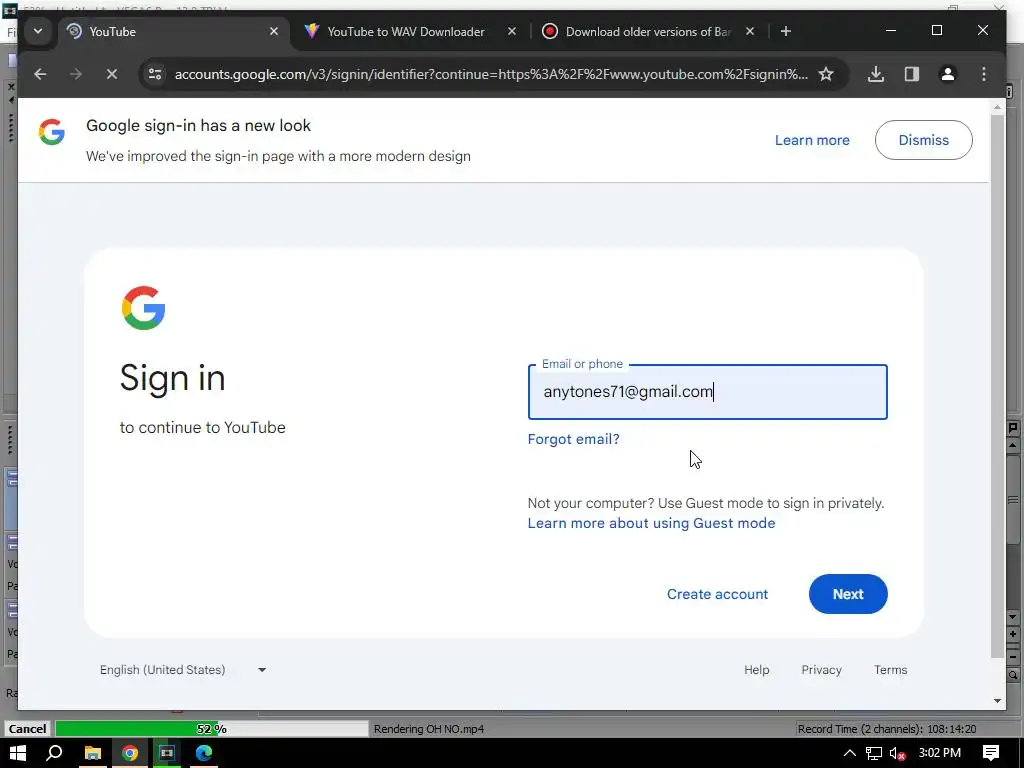Dismiss the new look banner
Screen dimensions: 1024x768
pos(923,140)
